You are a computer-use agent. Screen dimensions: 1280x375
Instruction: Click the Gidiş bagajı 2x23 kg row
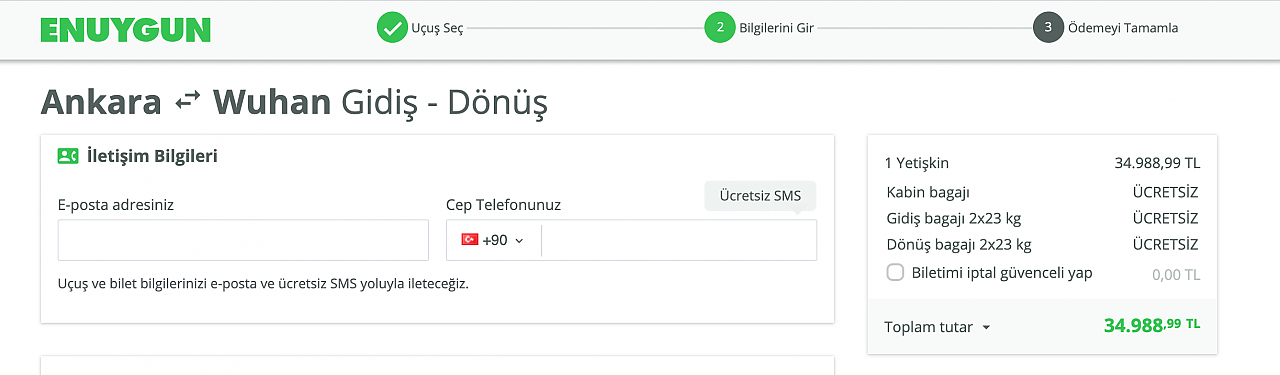pyautogui.click(x=1042, y=218)
